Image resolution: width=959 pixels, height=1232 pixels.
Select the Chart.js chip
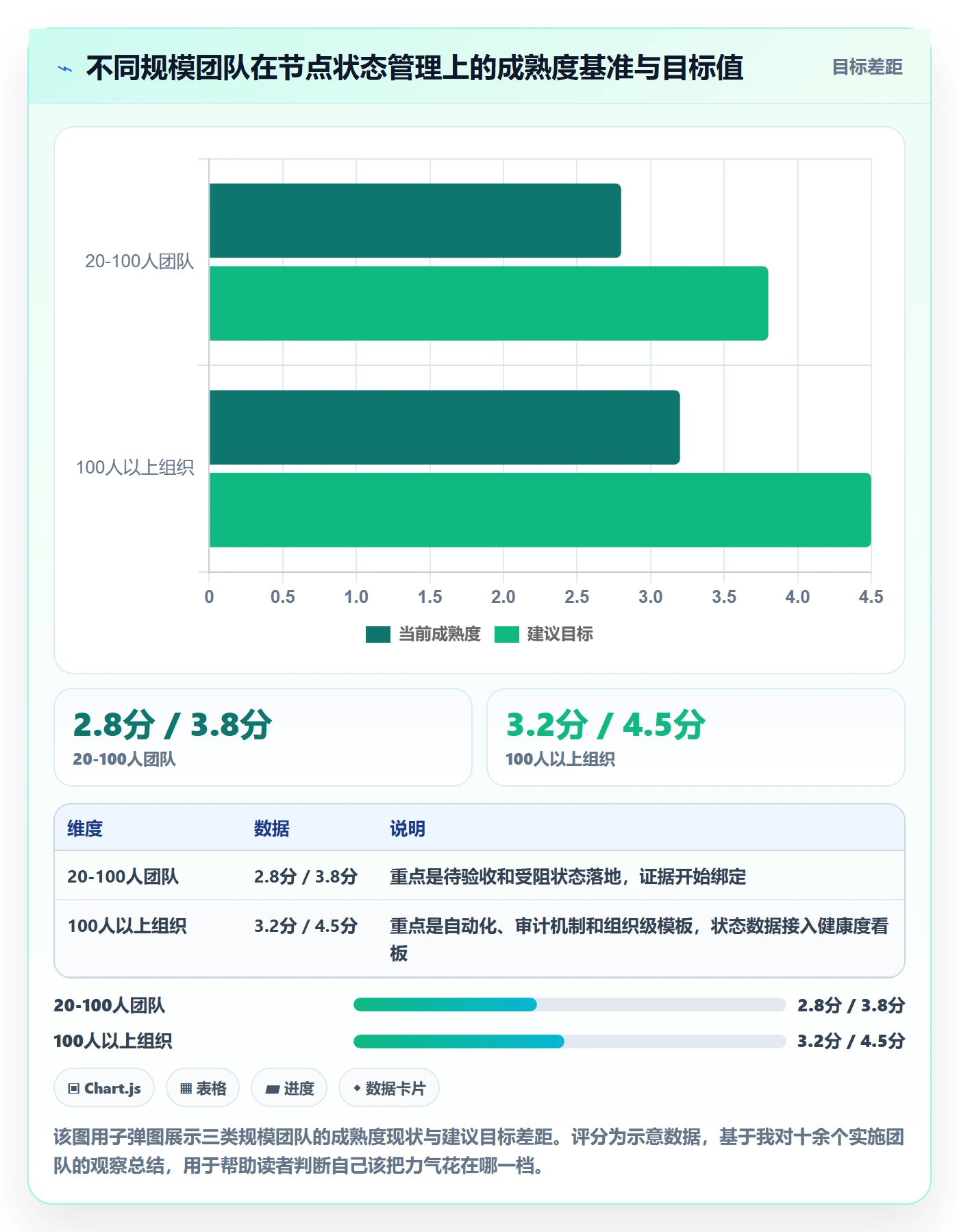tap(104, 1088)
